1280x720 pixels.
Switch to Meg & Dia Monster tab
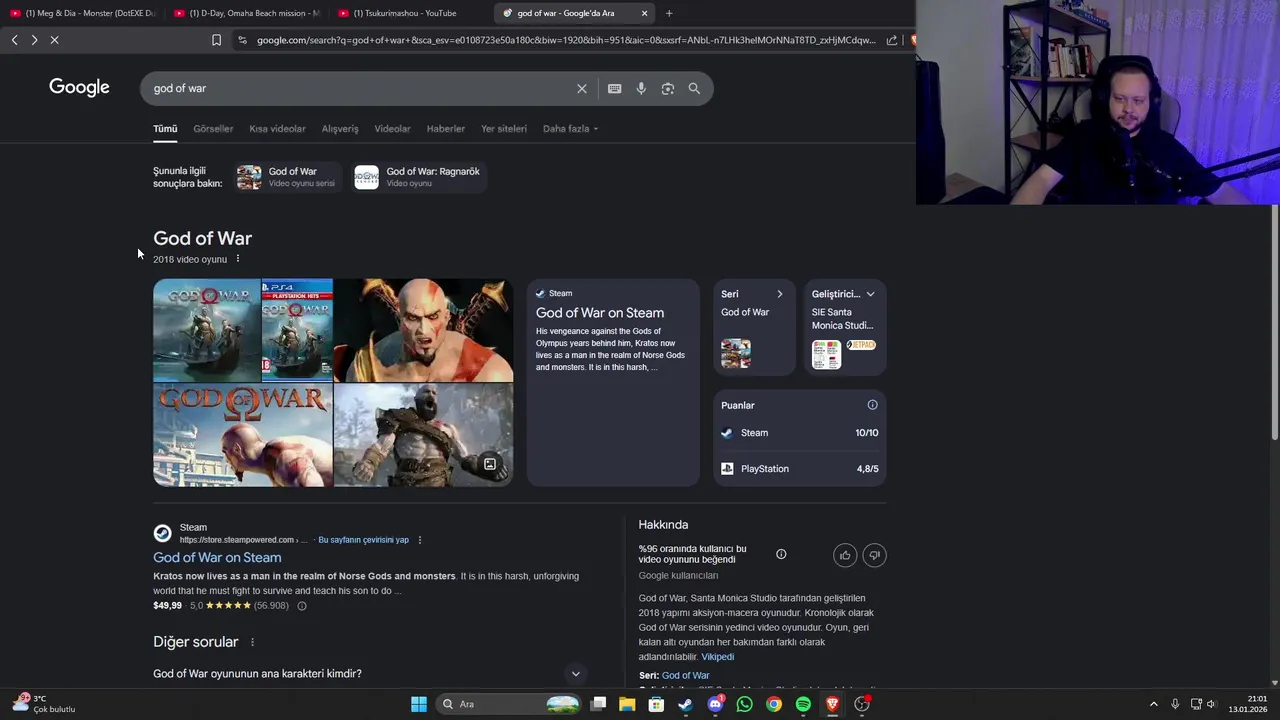83,13
